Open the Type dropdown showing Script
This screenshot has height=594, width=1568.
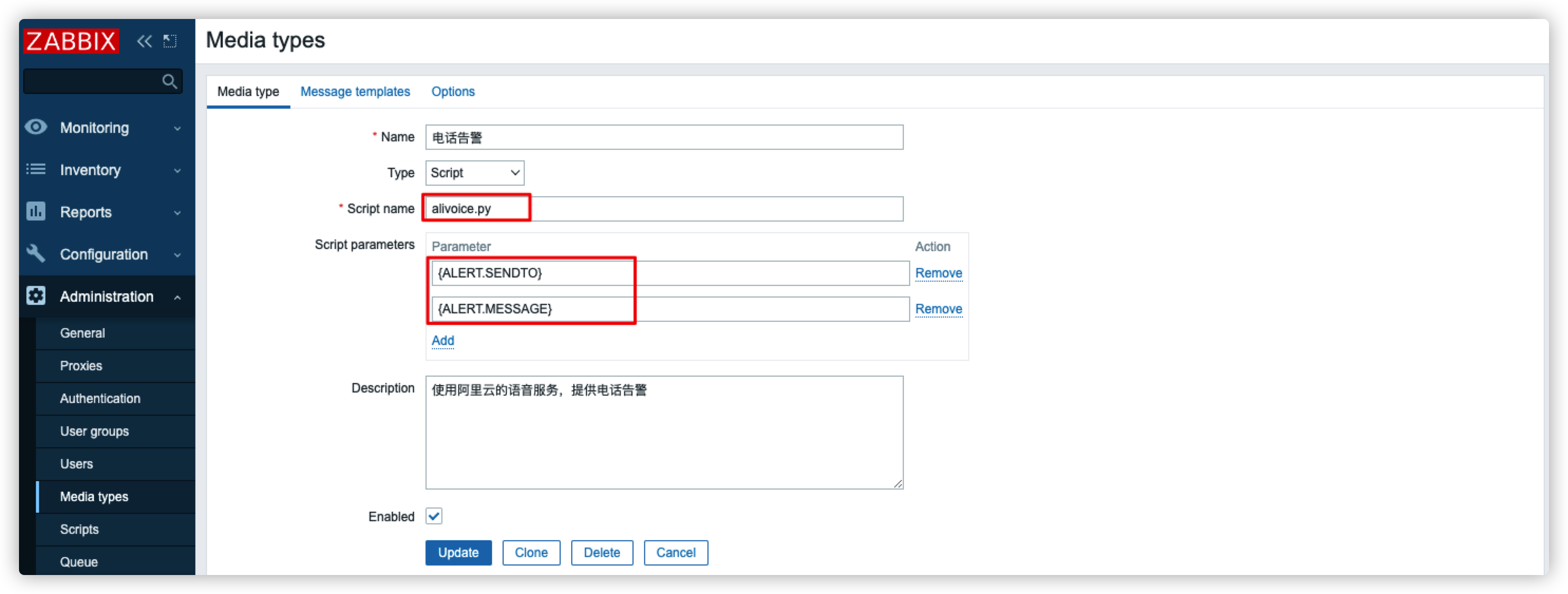(x=475, y=173)
